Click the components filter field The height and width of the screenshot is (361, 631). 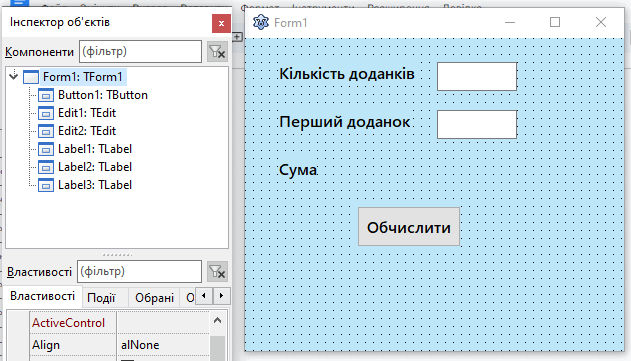[x=140, y=52]
